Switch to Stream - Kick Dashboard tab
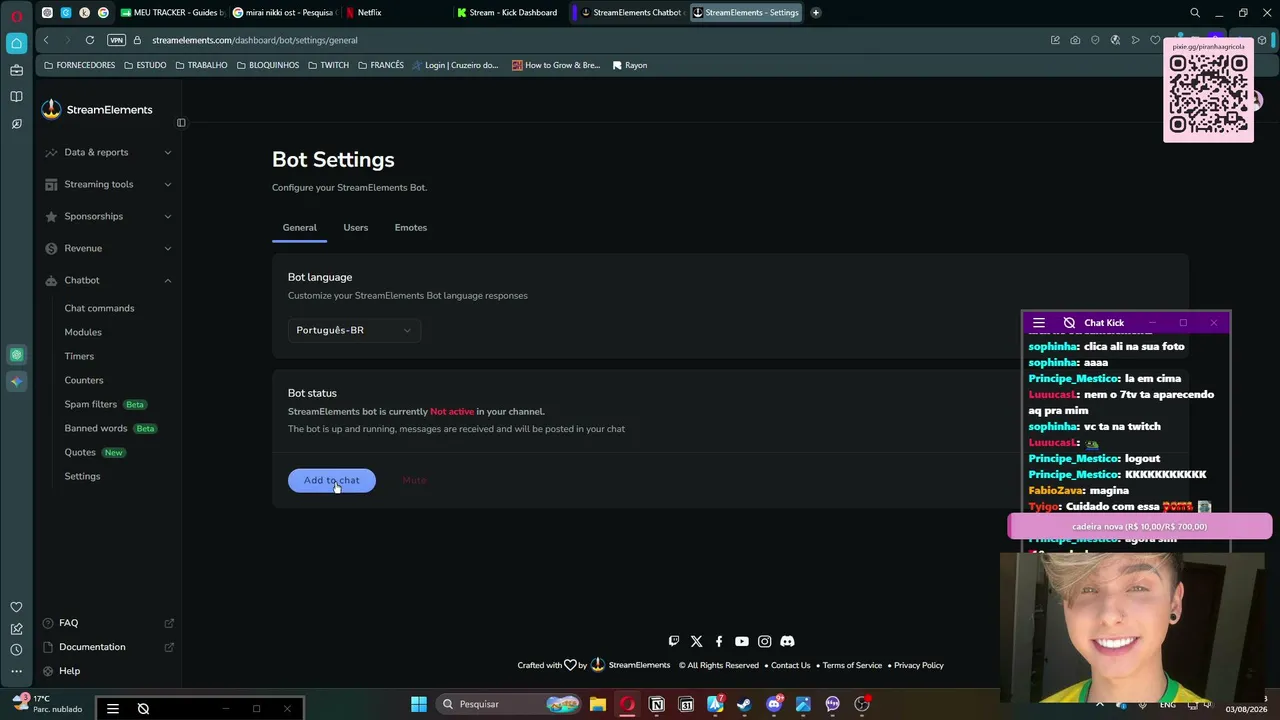 click(507, 13)
